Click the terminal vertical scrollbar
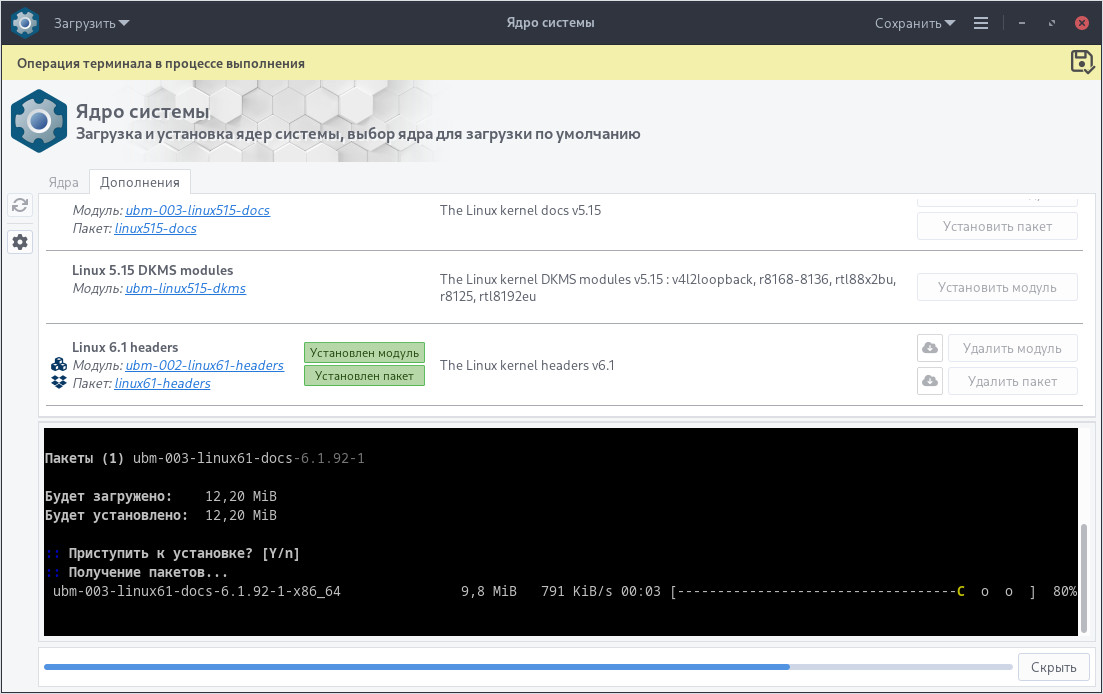The width and height of the screenshot is (1103, 694). 1084,577
